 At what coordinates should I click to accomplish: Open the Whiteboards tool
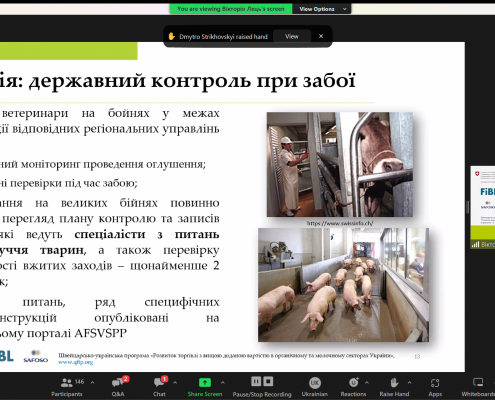pos(478,387)
